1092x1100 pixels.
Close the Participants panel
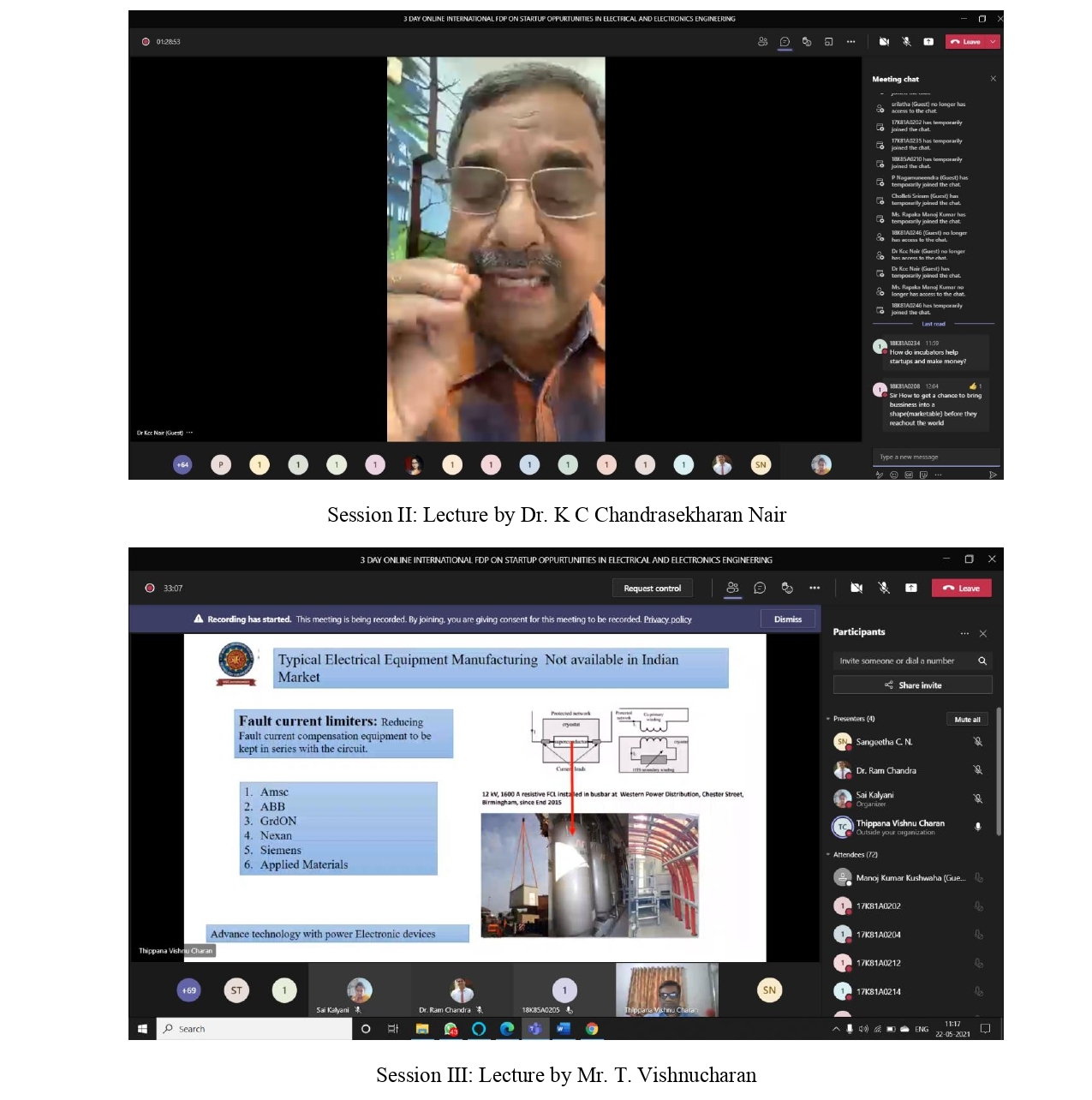click(x=983, y=633)
